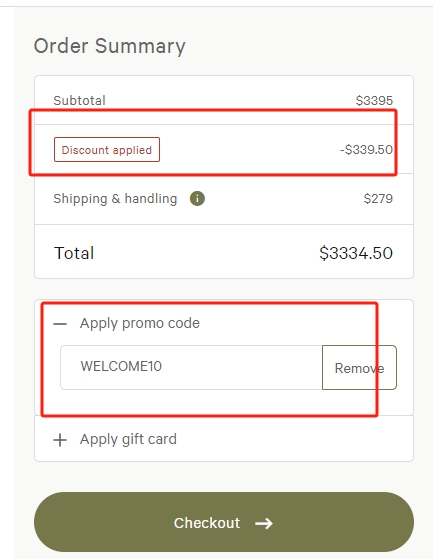
Task: Click the Discount applied badge
Action: [x=107, y=150]
